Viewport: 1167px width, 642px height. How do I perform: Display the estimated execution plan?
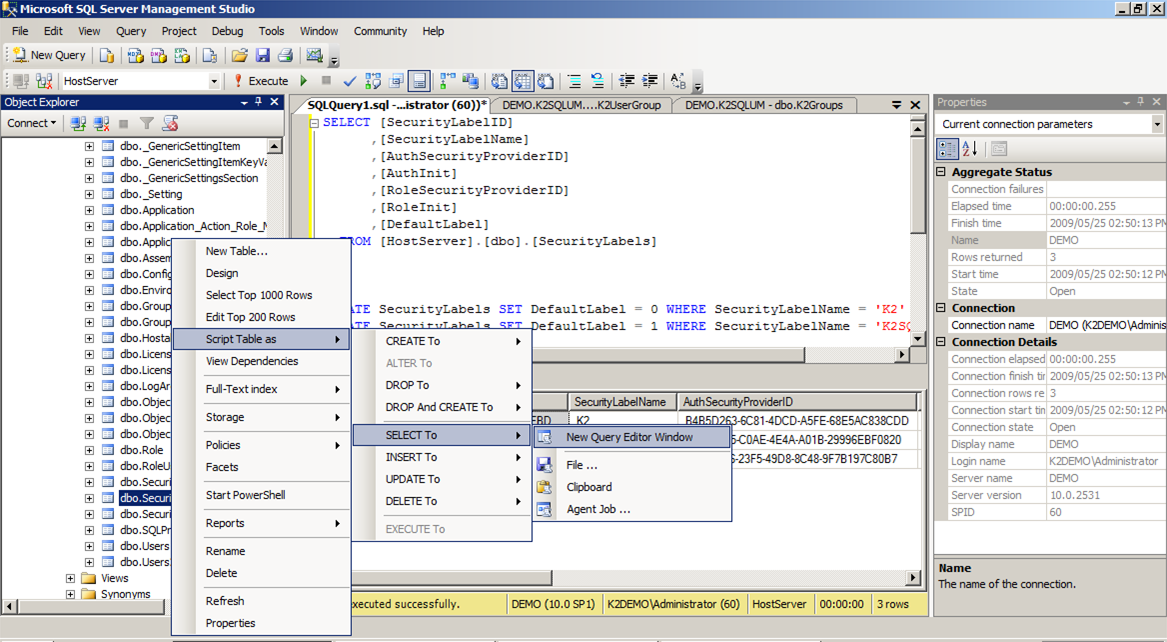[x=373, y=80]
